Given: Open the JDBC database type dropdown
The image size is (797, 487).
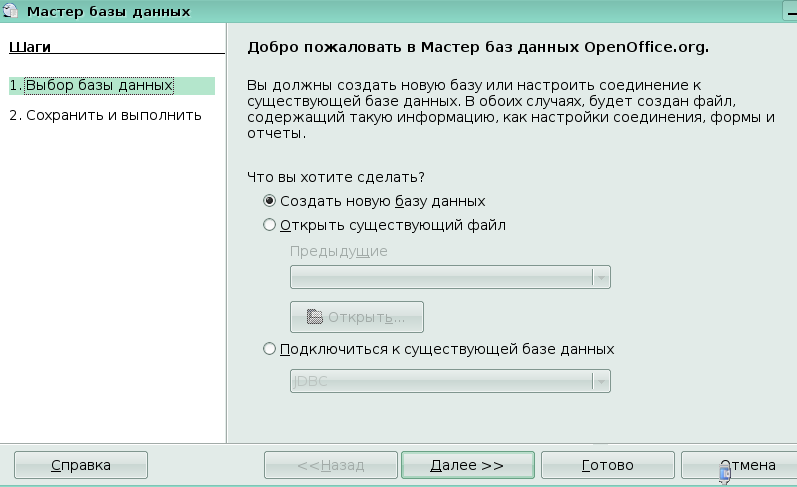Looking at the screenshot, I should pos(600,381).
